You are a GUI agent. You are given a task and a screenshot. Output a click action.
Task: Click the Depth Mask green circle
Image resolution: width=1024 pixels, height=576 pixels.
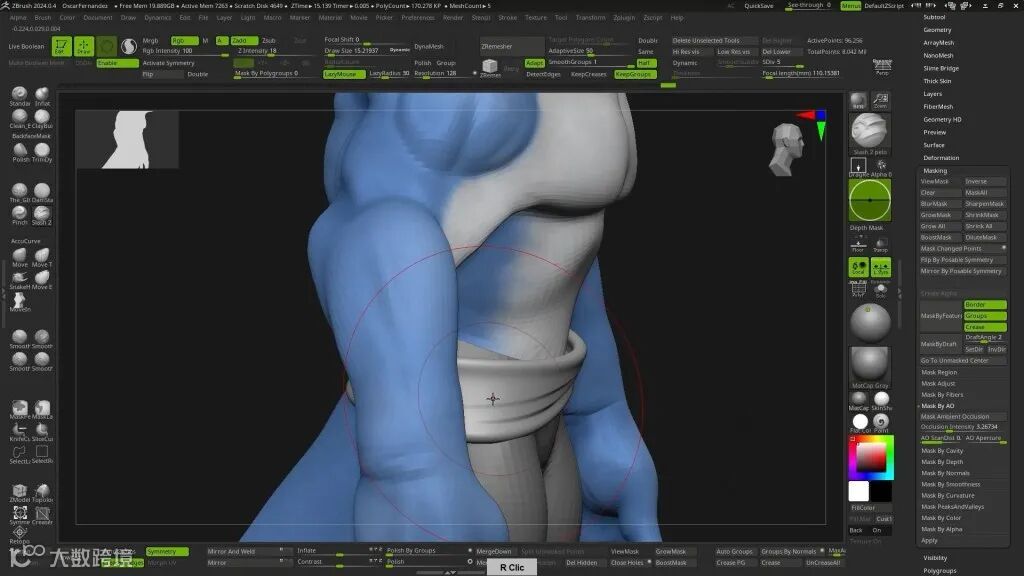[869, 200]
